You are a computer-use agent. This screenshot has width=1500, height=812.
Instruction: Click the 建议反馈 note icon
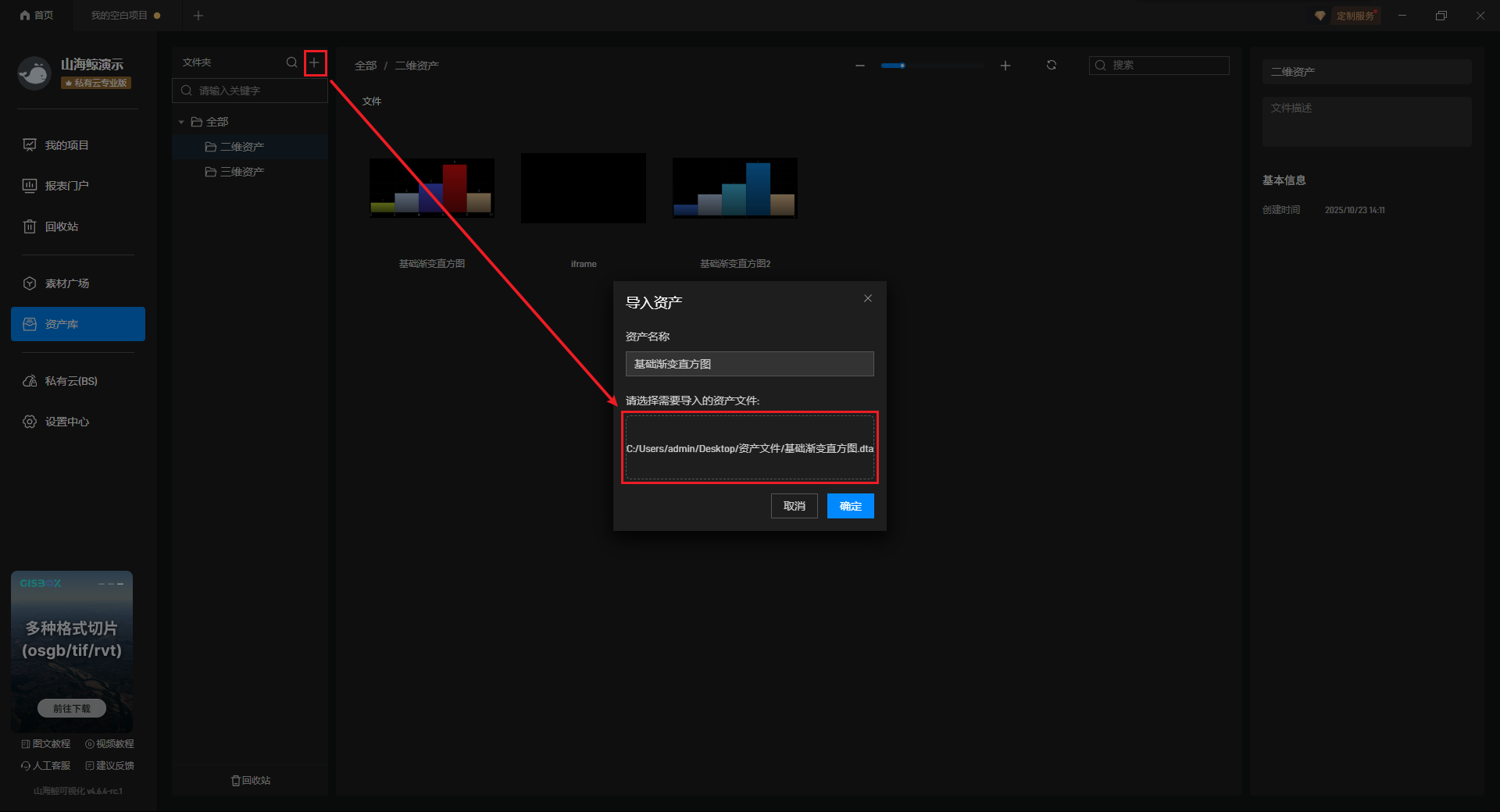(x=90, y=766)
